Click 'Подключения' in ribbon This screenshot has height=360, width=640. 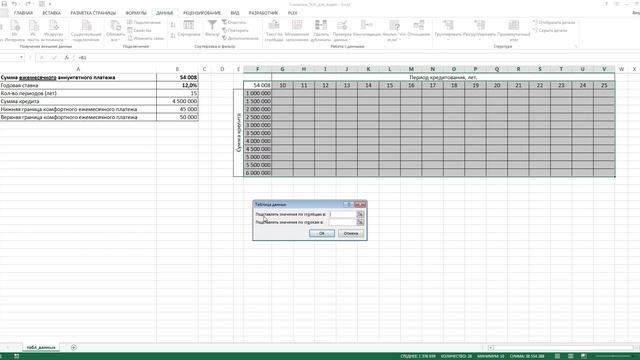(144, 22)
